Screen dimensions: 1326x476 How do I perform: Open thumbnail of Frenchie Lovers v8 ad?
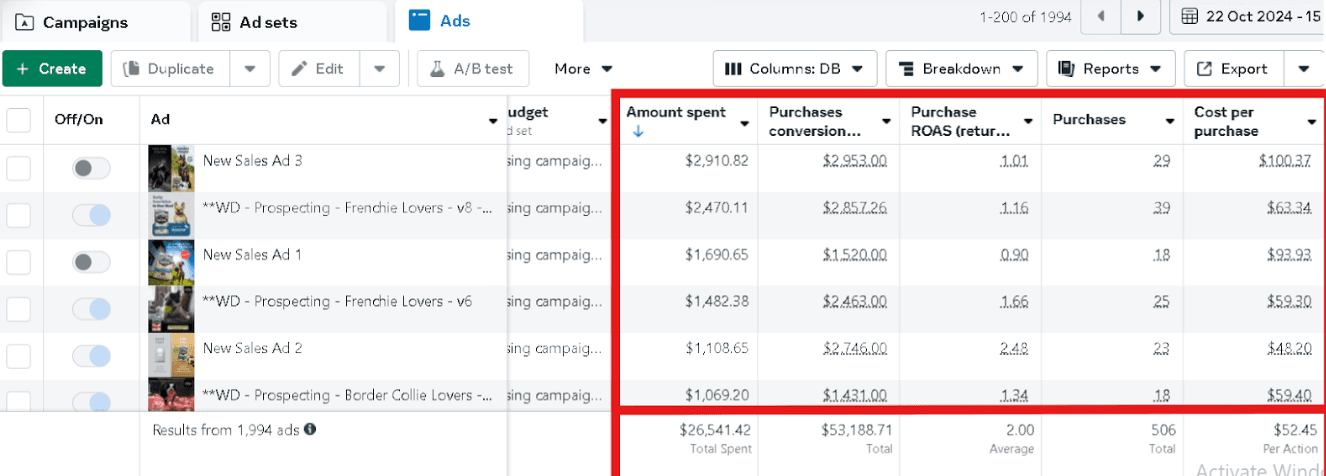tap(171, 215)
